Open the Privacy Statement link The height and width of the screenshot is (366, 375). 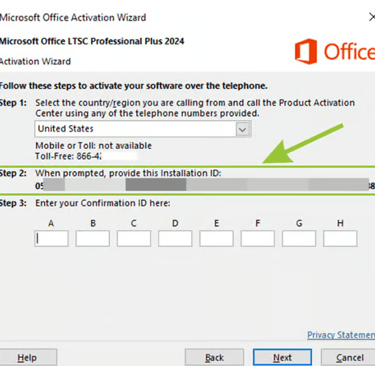point(341,335)
